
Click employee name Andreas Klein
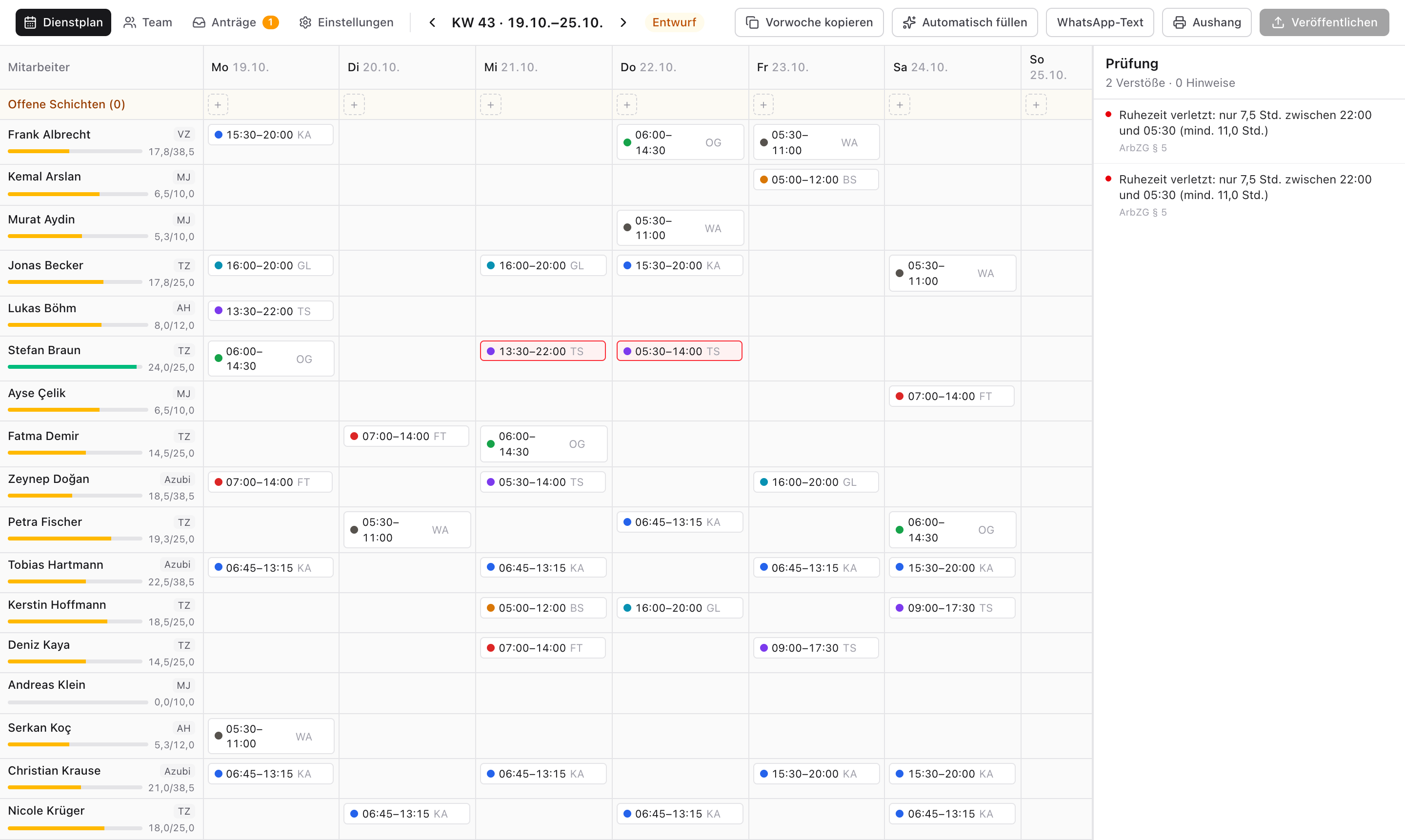point(46,685)
